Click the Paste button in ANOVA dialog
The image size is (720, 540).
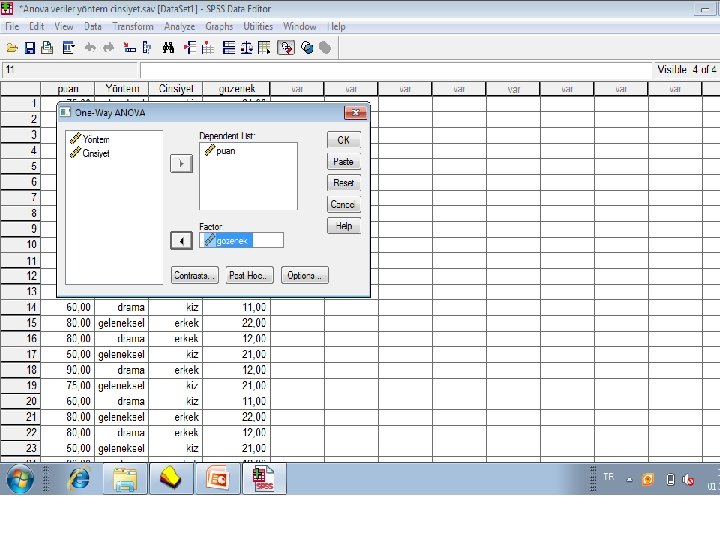[343, 162]
